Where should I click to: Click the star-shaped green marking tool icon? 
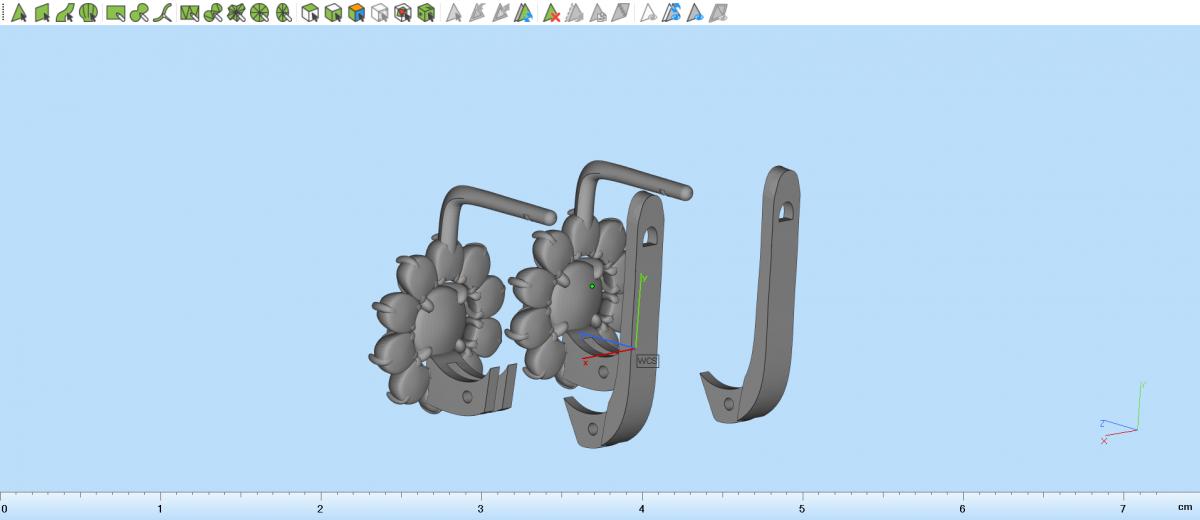coord(236,13)
